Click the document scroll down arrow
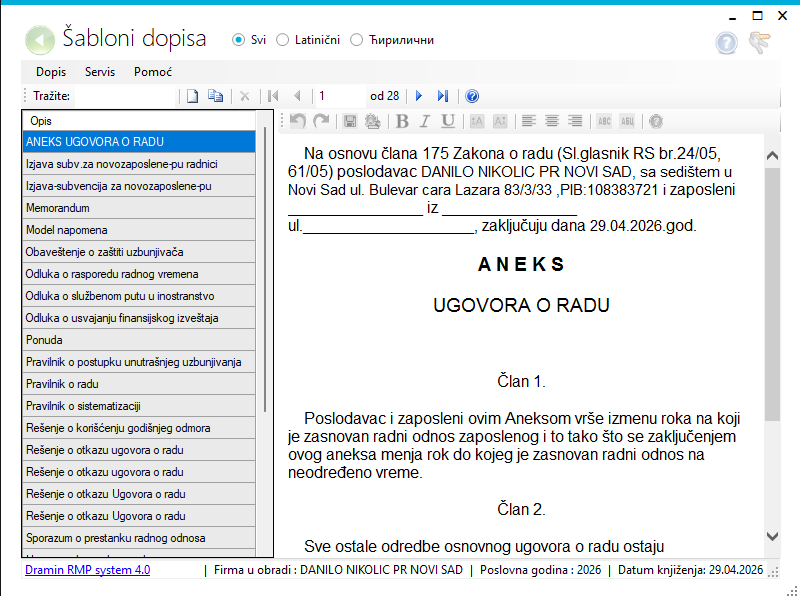The image size is (800, 596). pyautogui.click(x=772, y=536)
